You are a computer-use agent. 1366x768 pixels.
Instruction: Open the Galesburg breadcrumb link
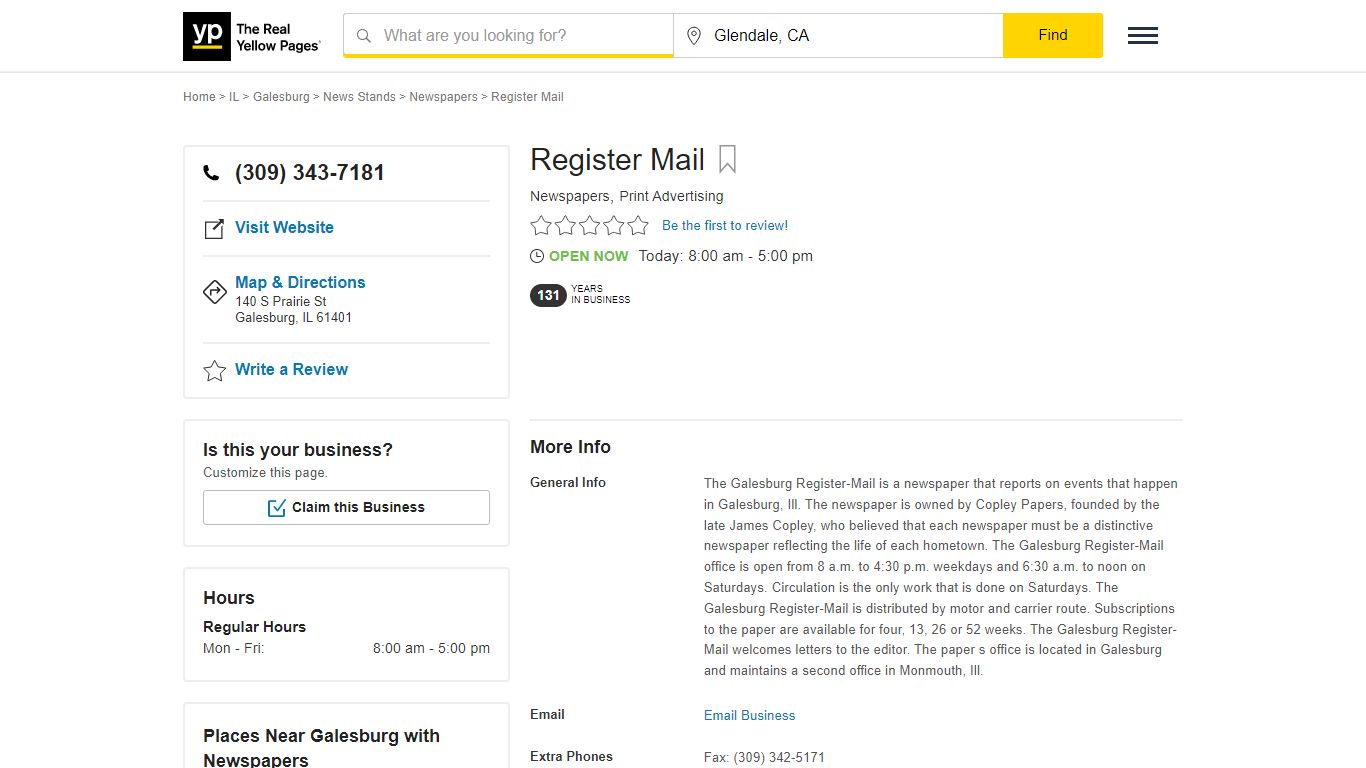[281, 97]
